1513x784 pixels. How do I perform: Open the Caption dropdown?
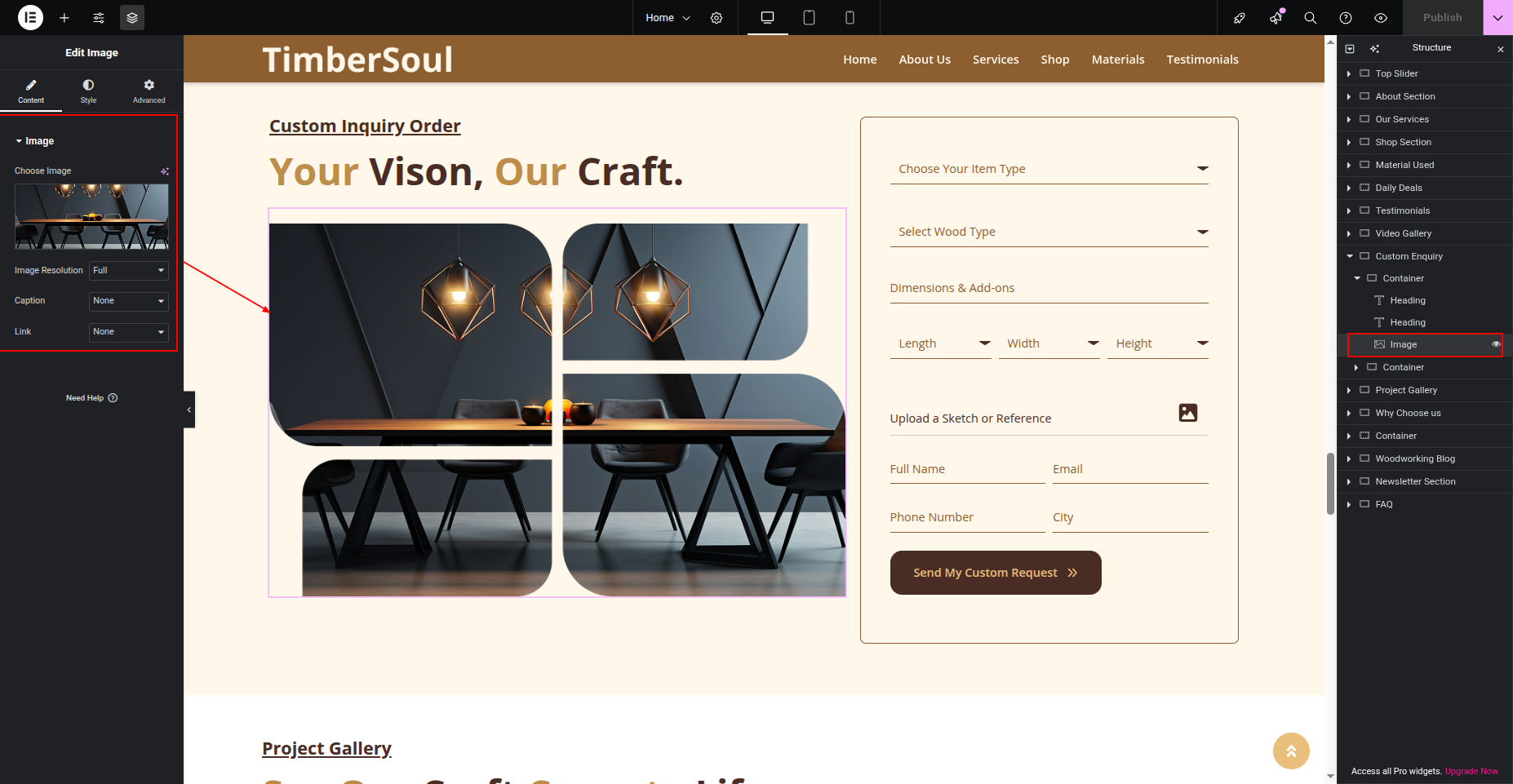(x=129, y=301)
